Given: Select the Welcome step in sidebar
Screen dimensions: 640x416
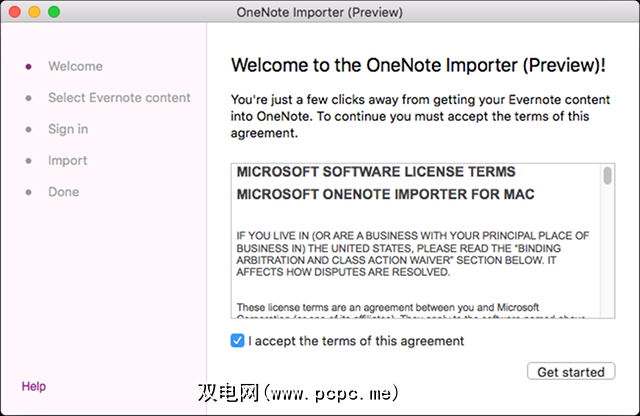Looking at the screenshot, I should [x=75, y=67].
